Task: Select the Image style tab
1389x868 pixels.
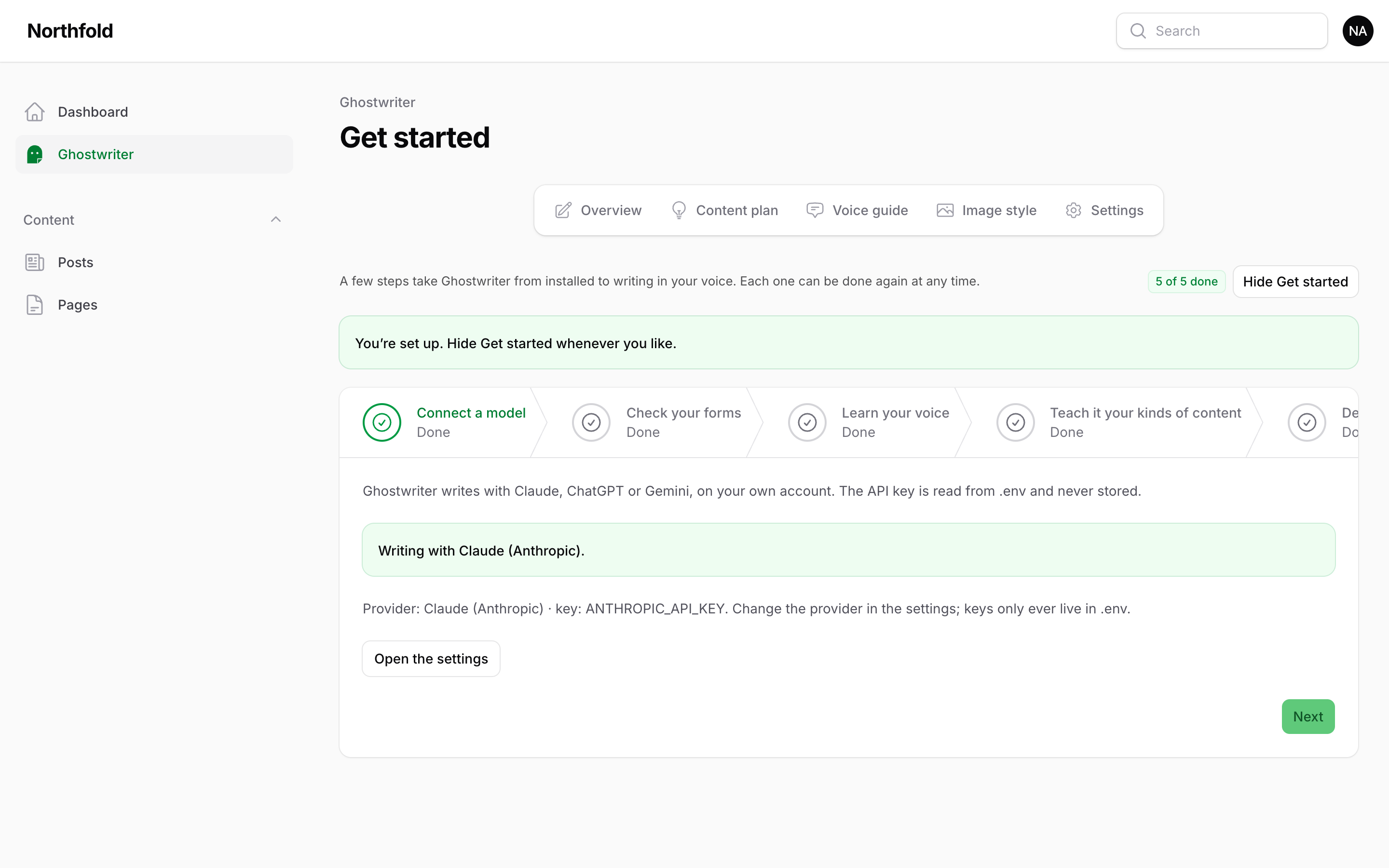Action: point(986,210)
